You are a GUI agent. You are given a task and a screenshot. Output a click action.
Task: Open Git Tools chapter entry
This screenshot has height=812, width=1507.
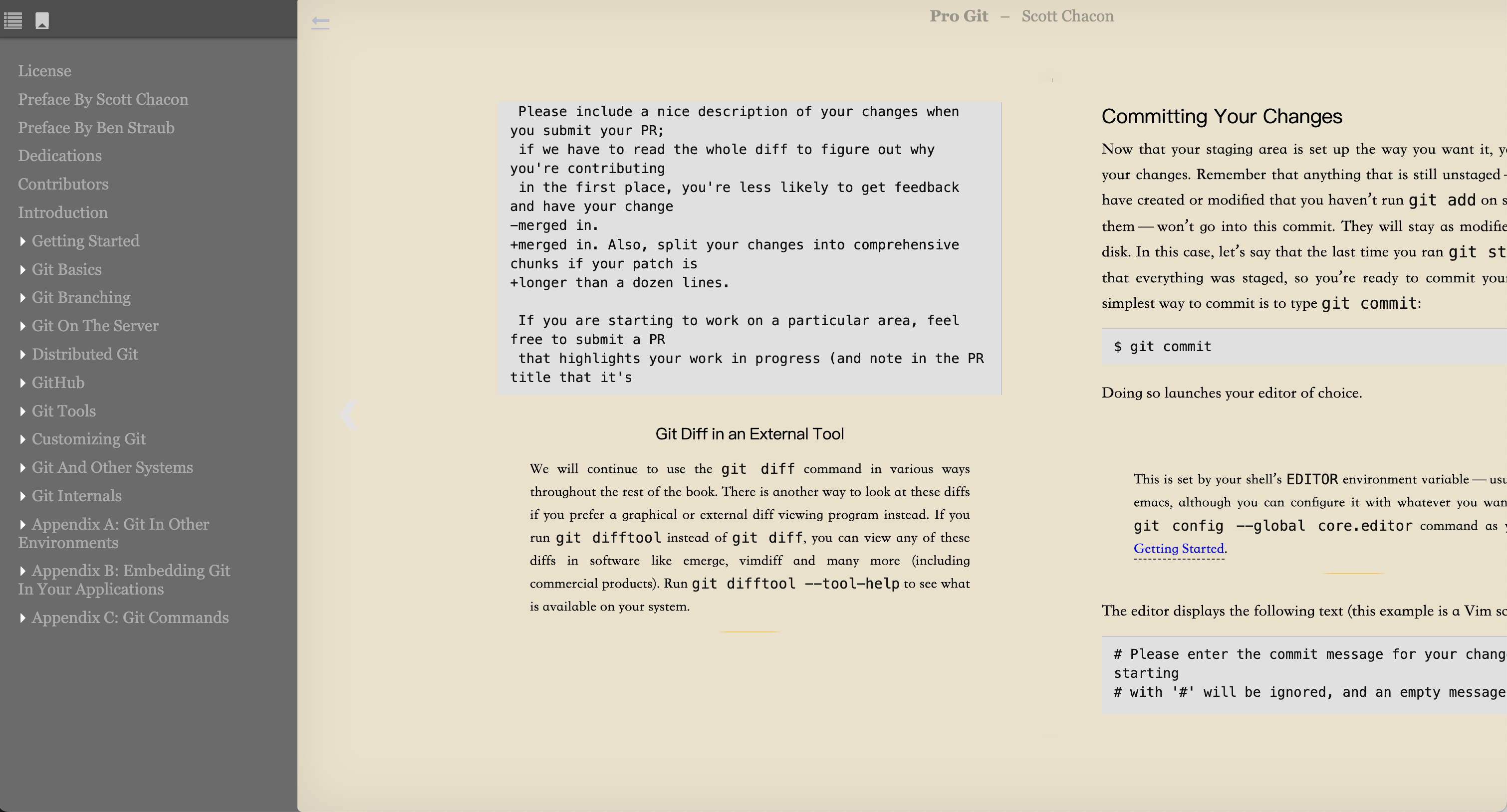pyautogui.click(x=63, y=411)
